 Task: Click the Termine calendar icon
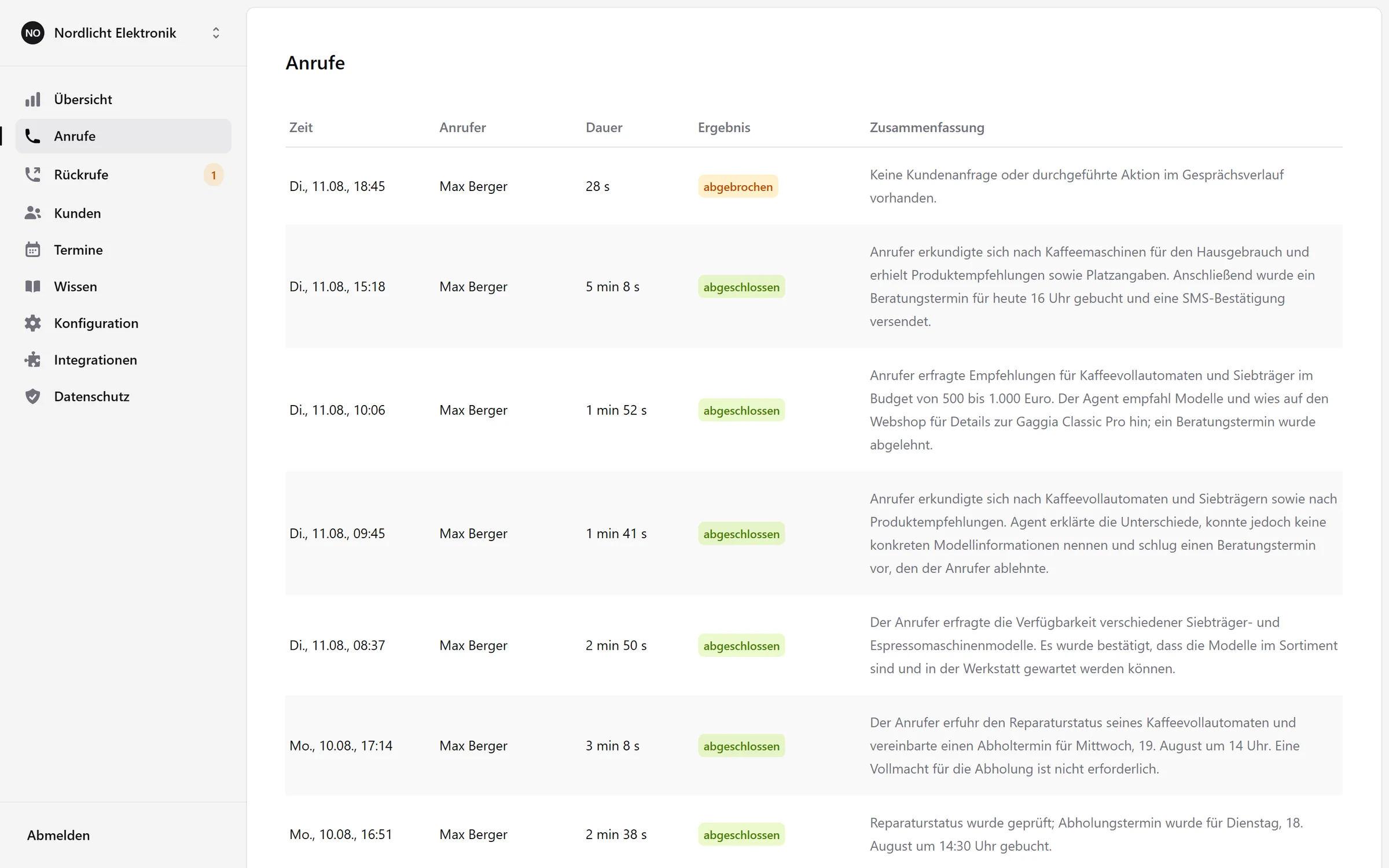click(33, 250)
